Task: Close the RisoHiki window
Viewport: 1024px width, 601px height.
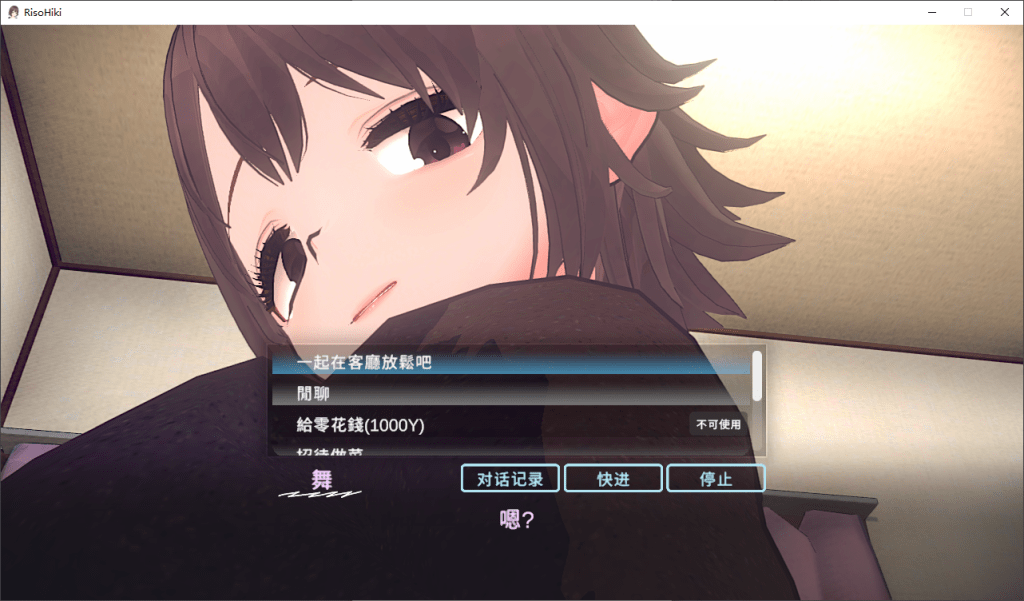Action: (1004, 12)
